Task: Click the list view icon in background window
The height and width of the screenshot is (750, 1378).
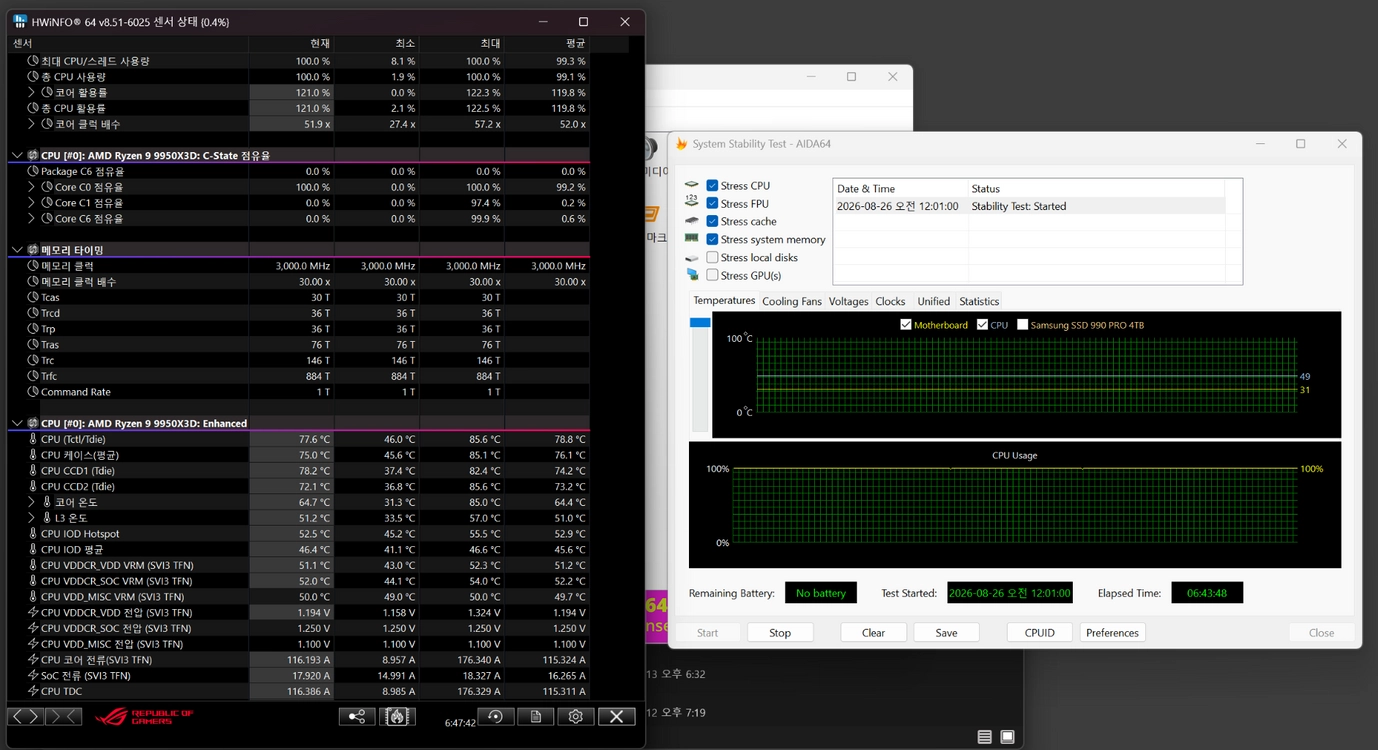Action: tap(985, 737)
